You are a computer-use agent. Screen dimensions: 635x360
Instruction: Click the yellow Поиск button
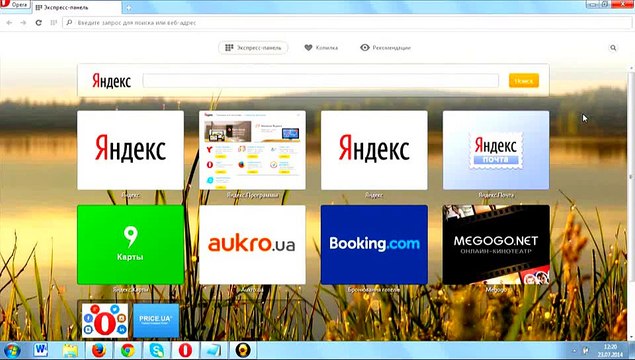click(x=524, y=81)
